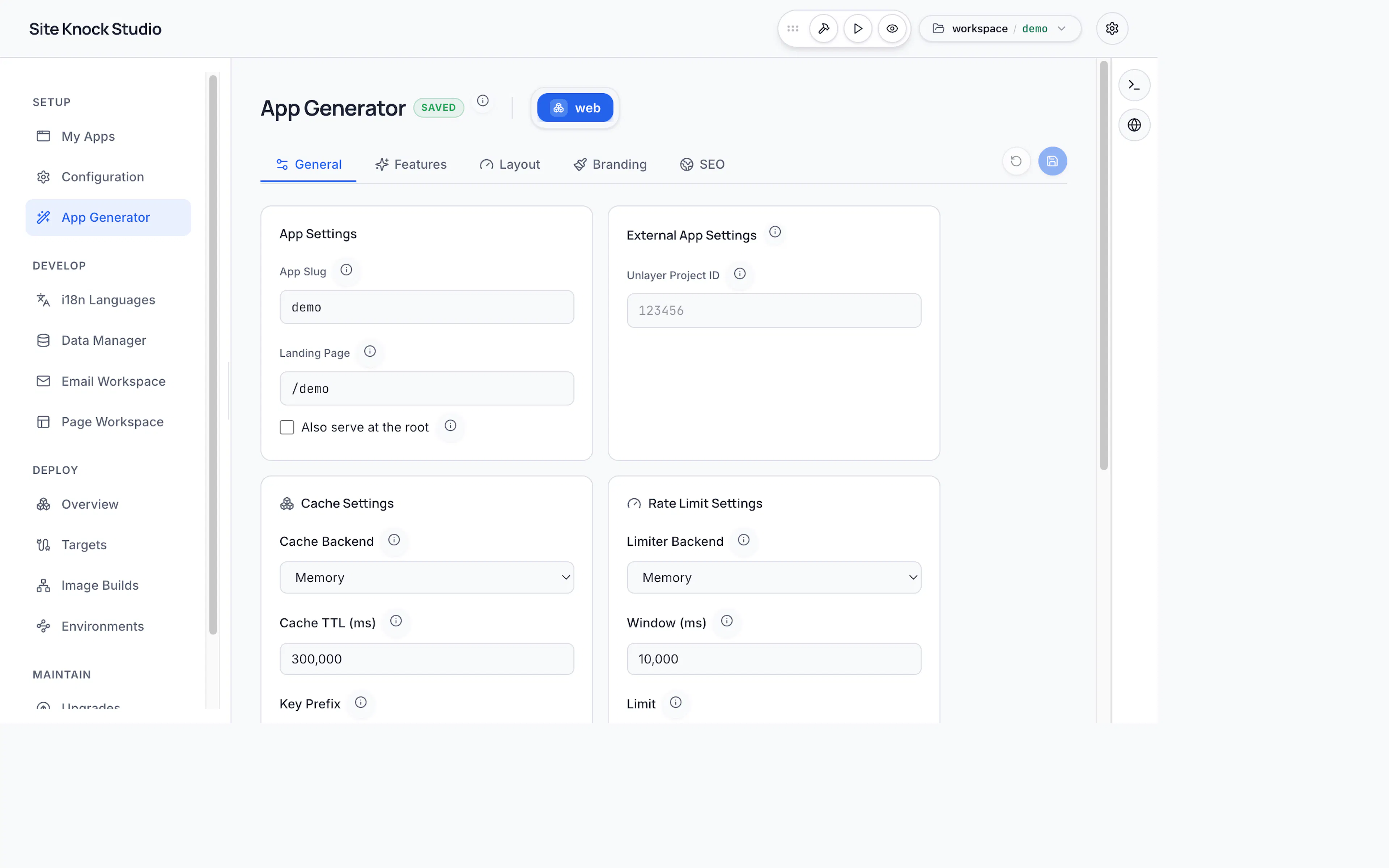Open Email Workspace in sidebar
This screenshot has height=868, width=1389.
pyautogui.click(x=108, y=381)
